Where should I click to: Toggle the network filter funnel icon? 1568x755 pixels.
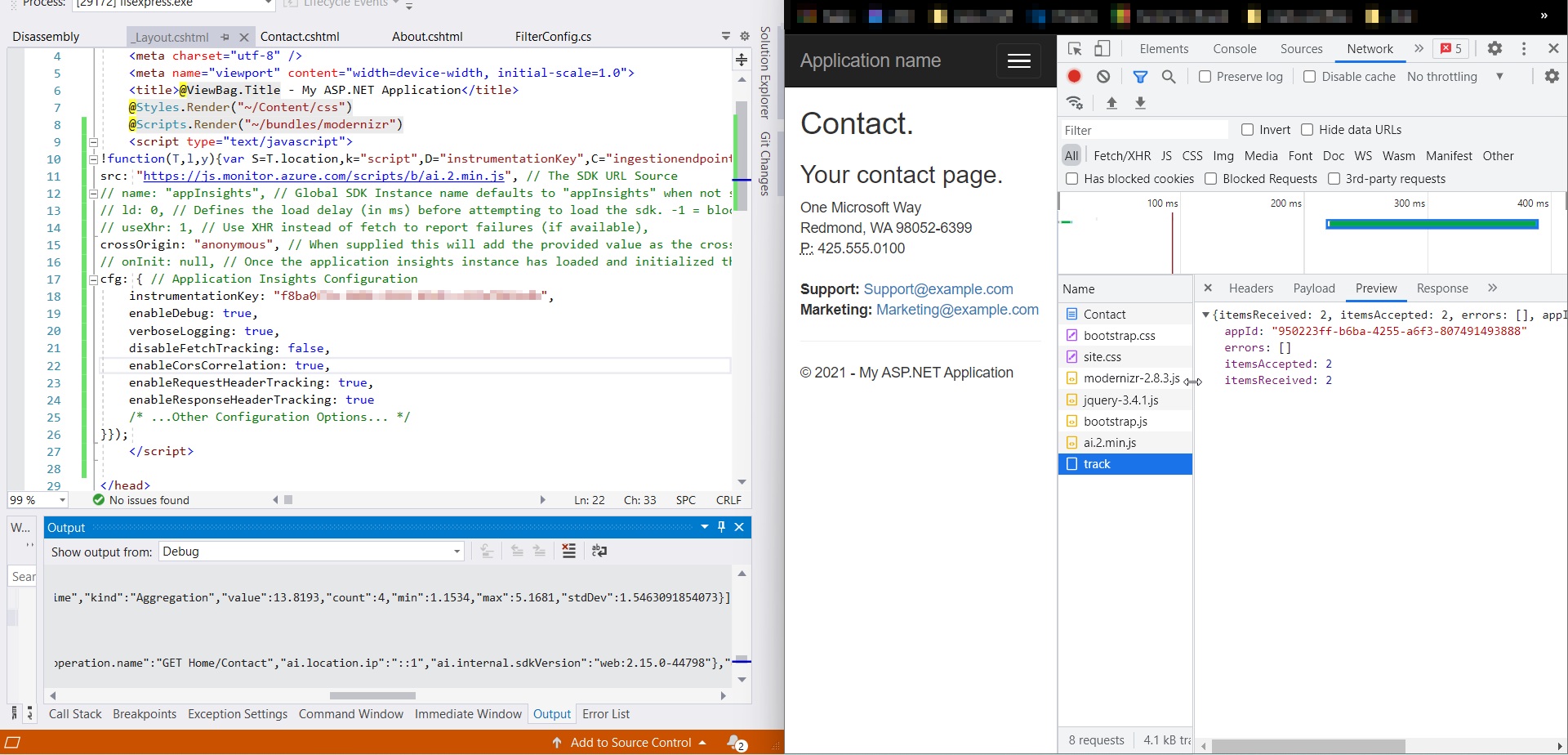point(1141,77)
